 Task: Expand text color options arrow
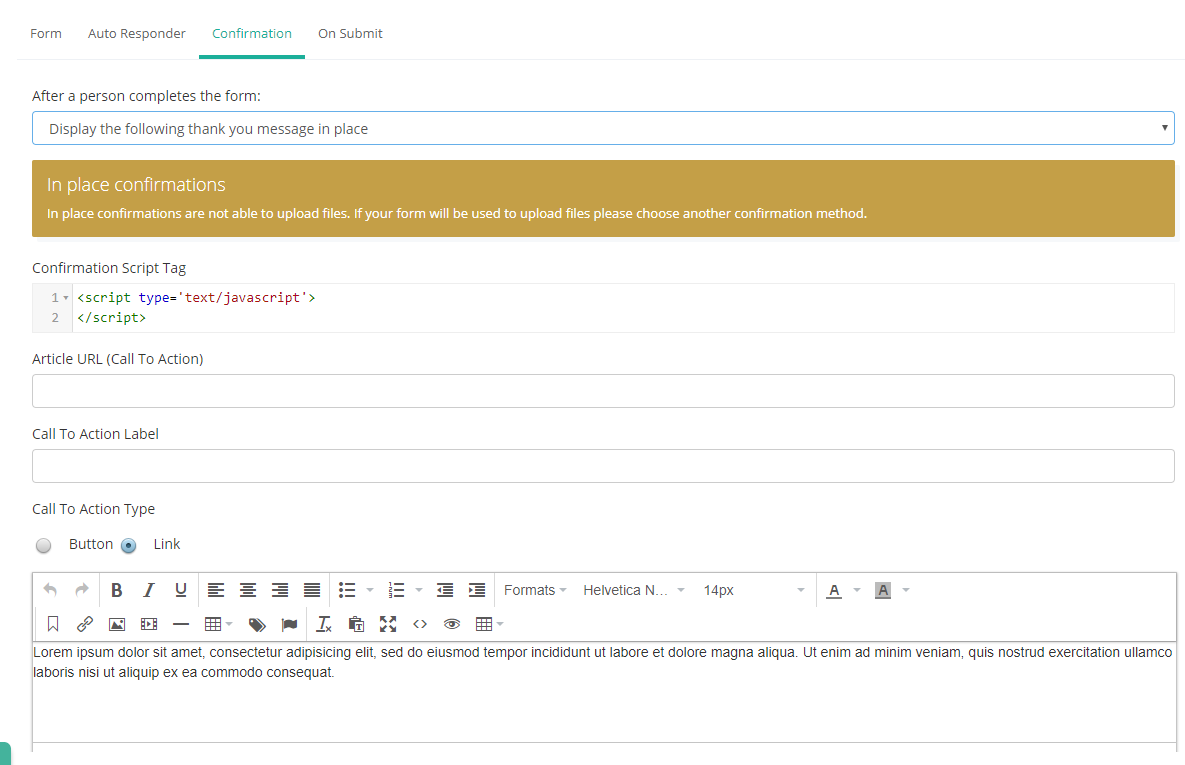856,590
